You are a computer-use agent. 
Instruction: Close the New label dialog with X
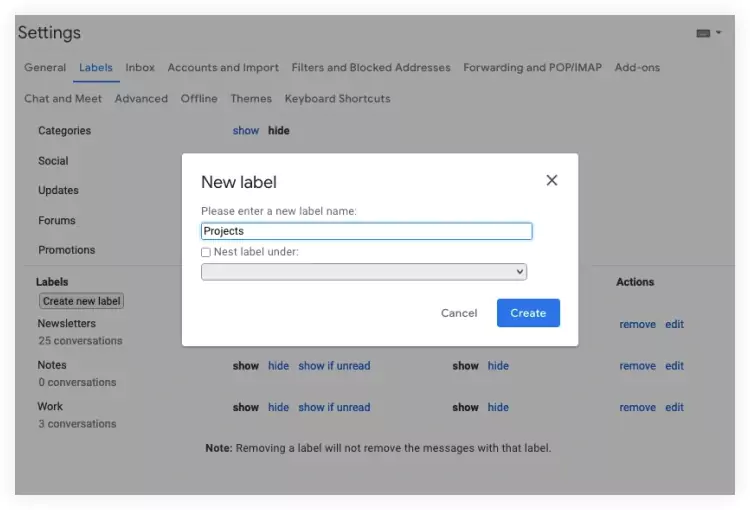point(551,180)
